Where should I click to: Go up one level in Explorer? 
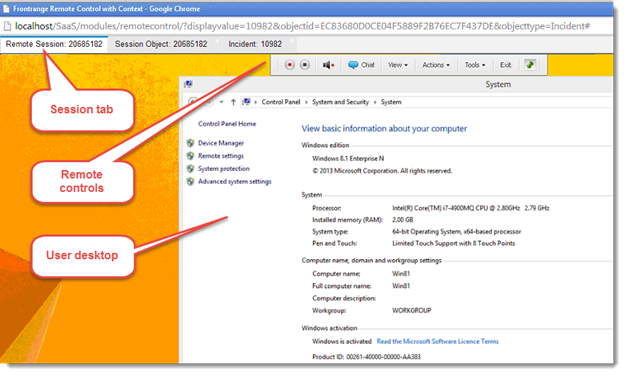coord(233,102)
